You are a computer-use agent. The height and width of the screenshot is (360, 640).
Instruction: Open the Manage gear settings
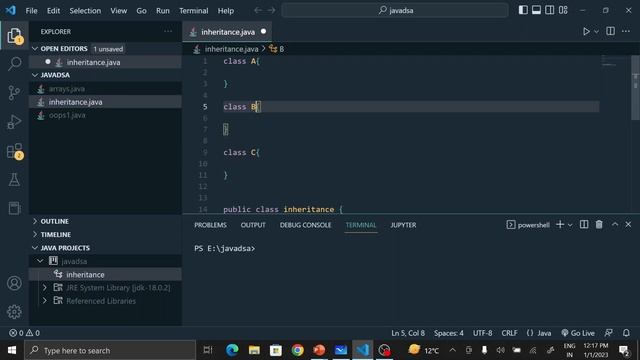click(x=14, y=311)
